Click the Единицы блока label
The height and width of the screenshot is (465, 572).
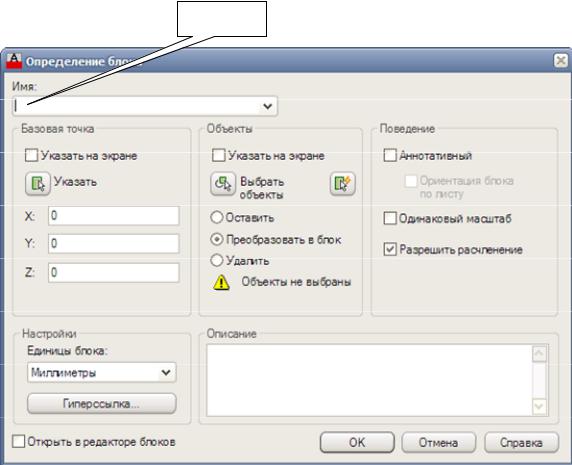[x=67, y=351]
